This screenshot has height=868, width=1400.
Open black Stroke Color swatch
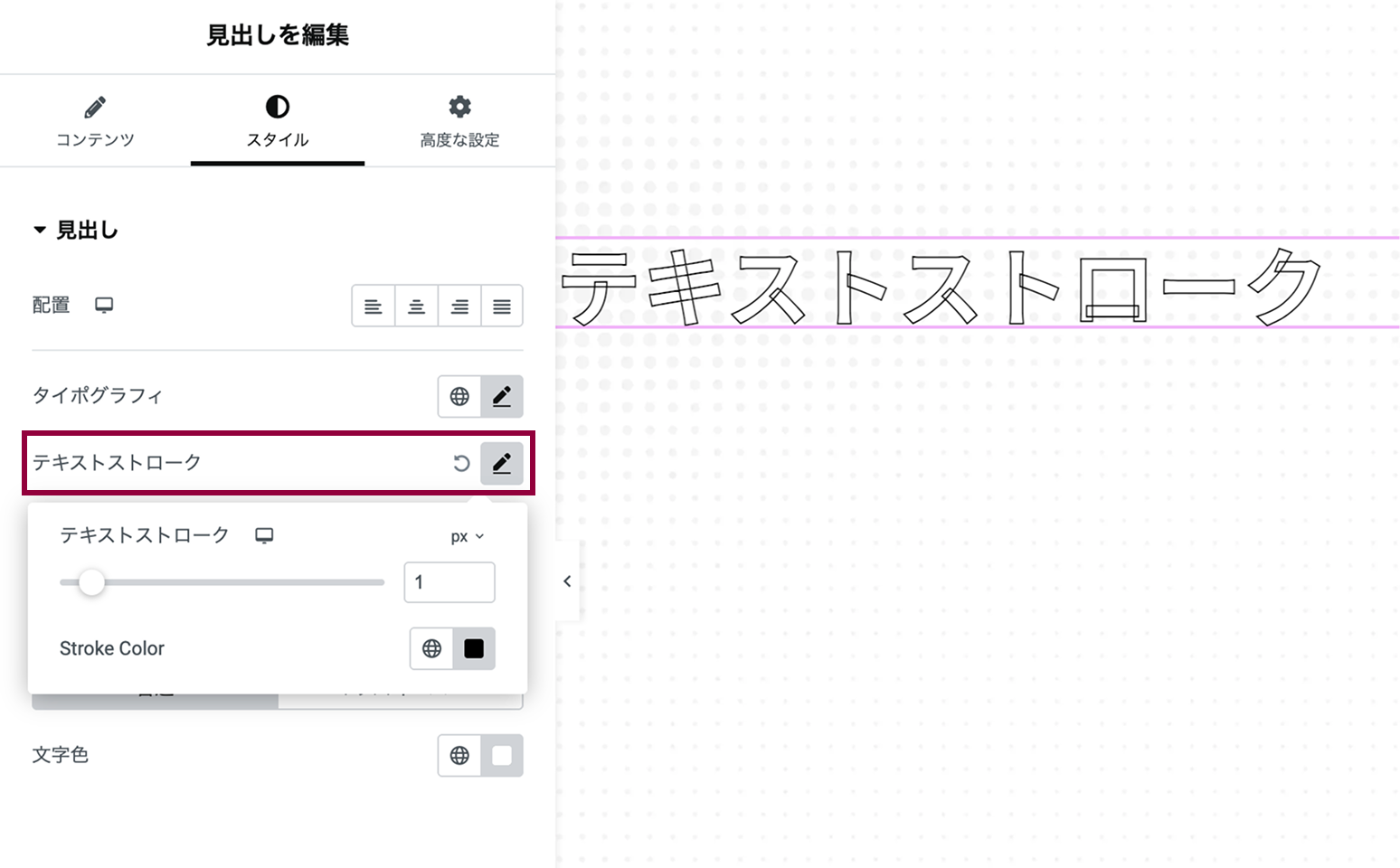[474, 648]
